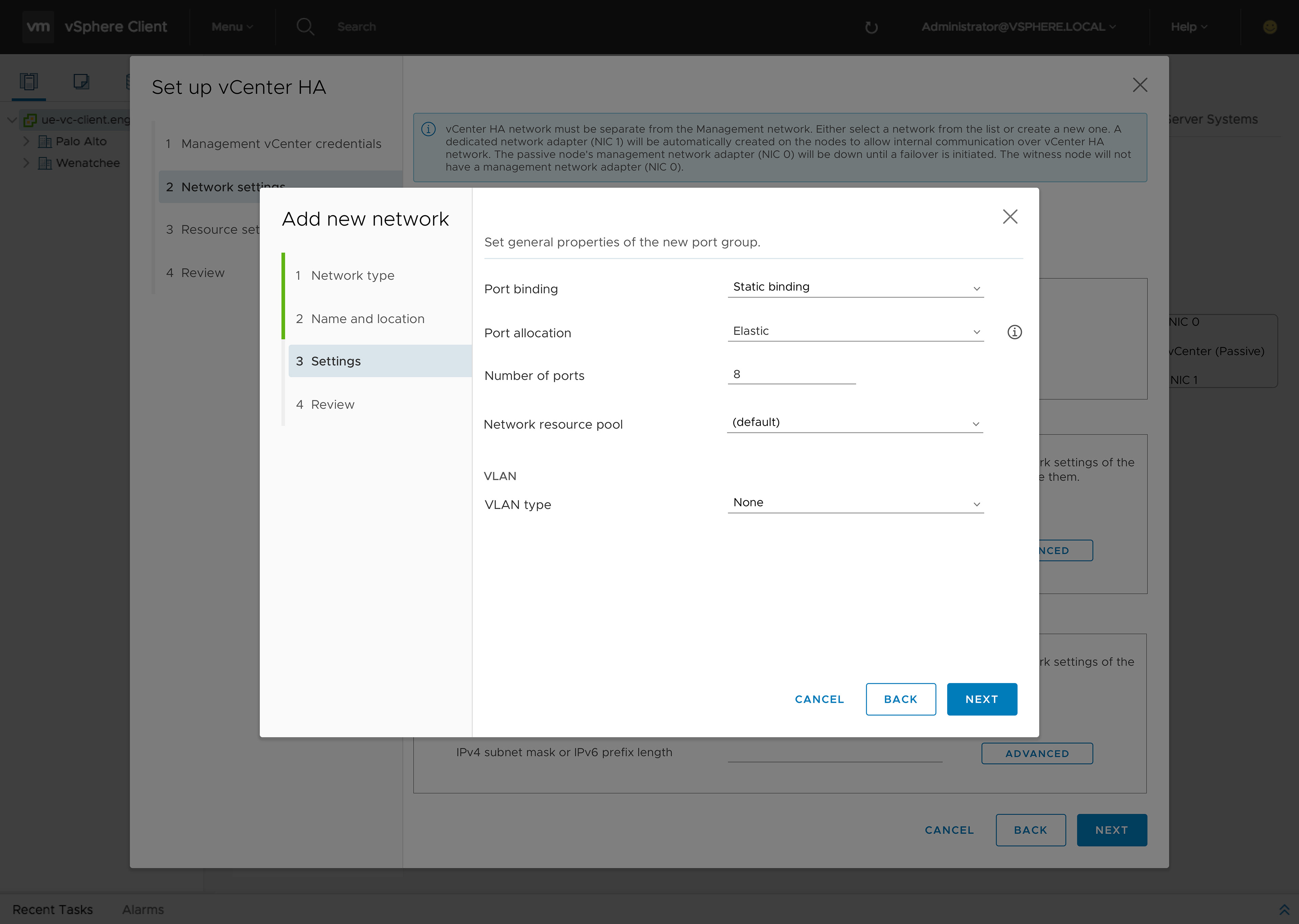Click the Port allocation info icon
The height and width of the screenshot is (924, 1299).
pyautogui.click(x=1015, y=332)
